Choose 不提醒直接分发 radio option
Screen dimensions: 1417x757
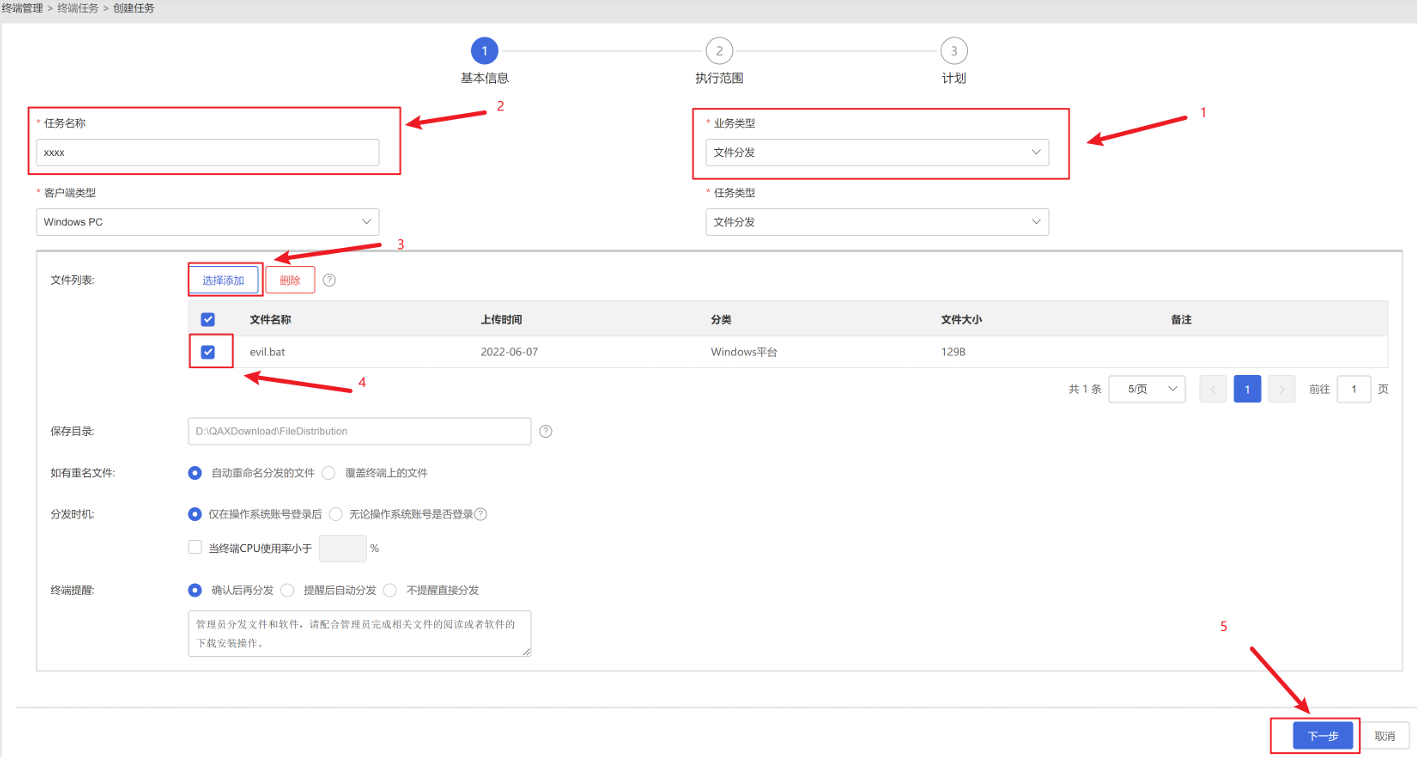(x=390, y=590)
